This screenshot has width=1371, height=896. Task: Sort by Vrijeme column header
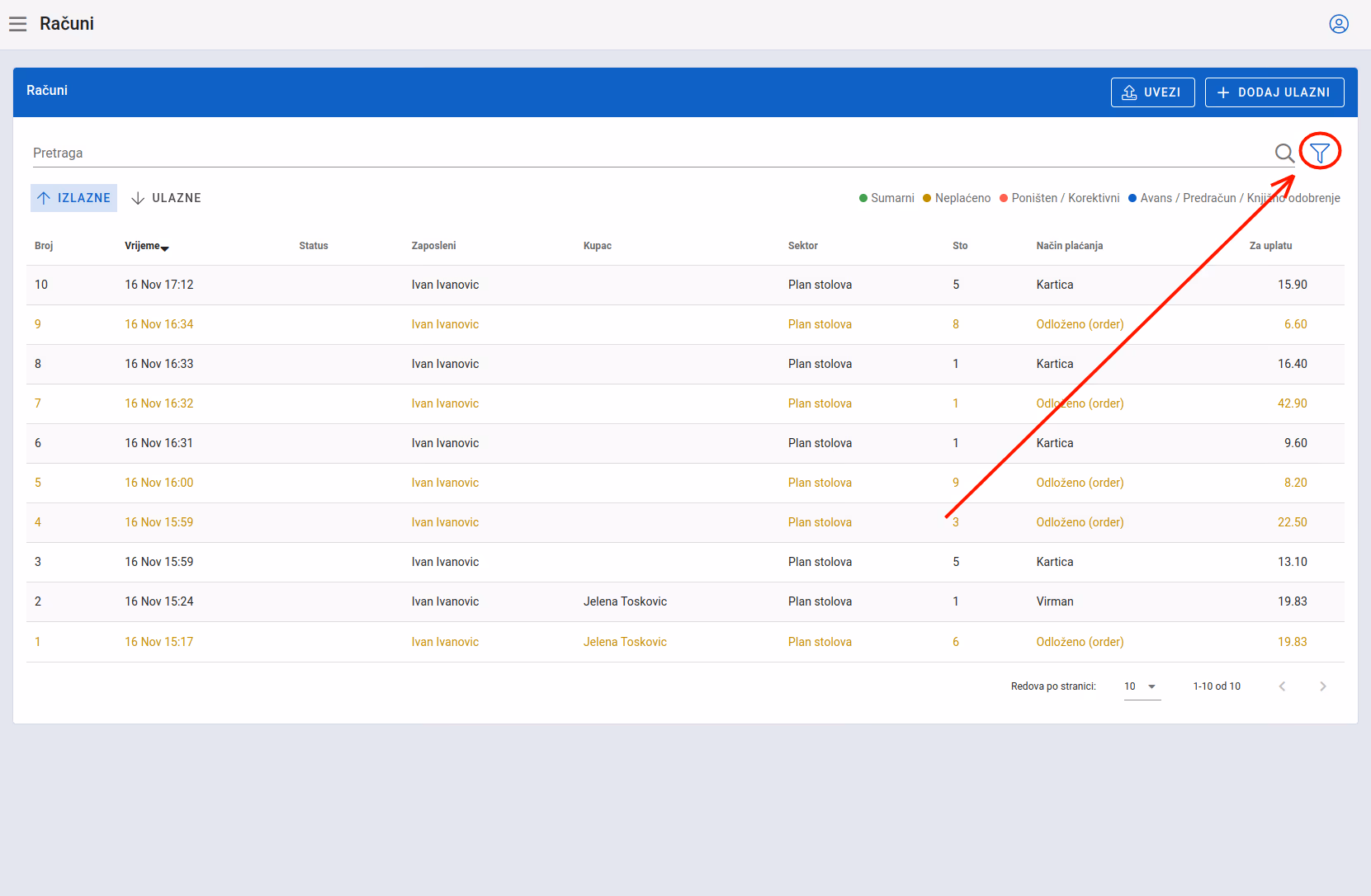coord(146,246)
